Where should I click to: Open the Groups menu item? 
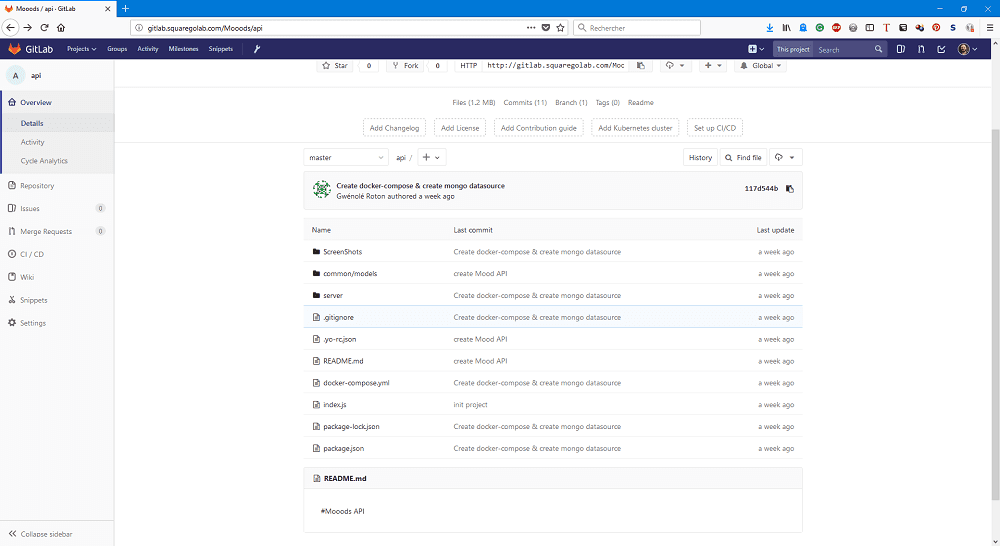pyautogui.click(x=117, y=49)
